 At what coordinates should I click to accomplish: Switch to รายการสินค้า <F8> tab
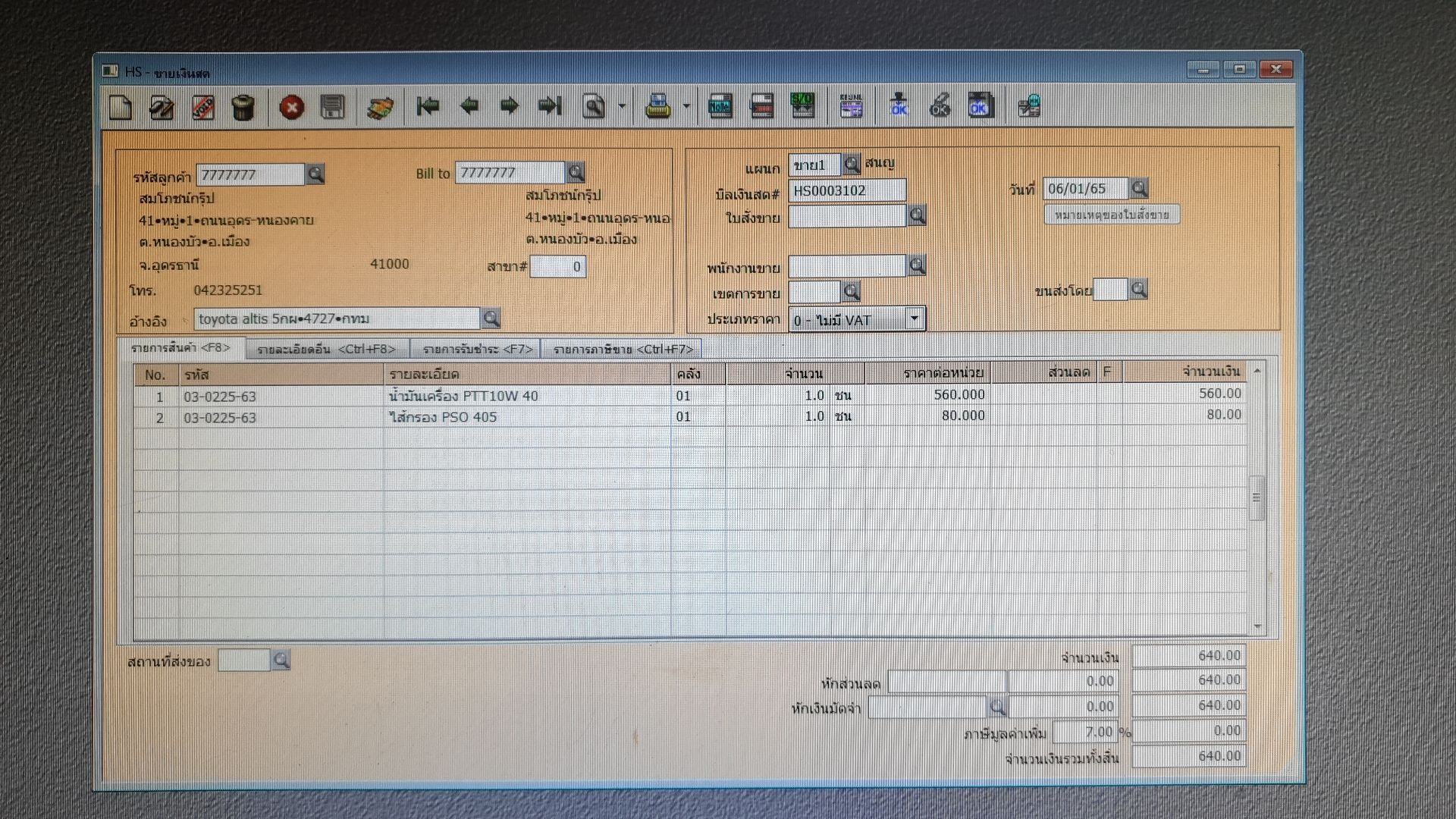tap(180, 348)
